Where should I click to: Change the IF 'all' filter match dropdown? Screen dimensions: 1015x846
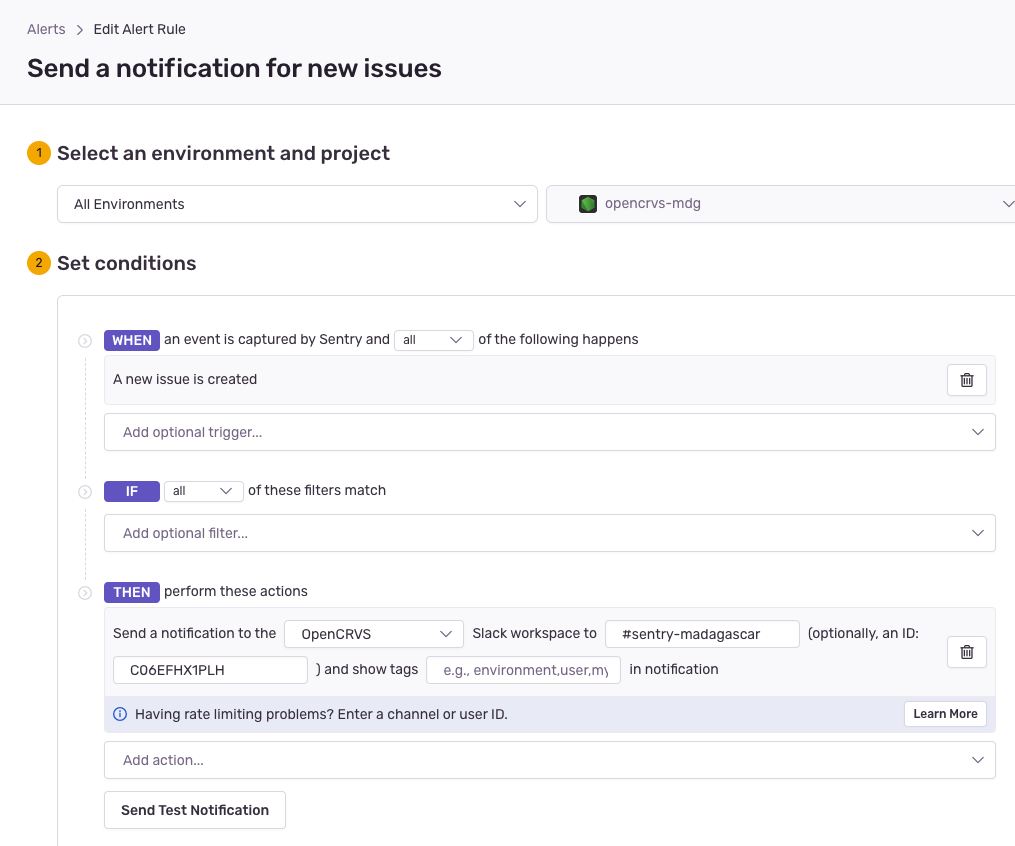coord(203,491)
